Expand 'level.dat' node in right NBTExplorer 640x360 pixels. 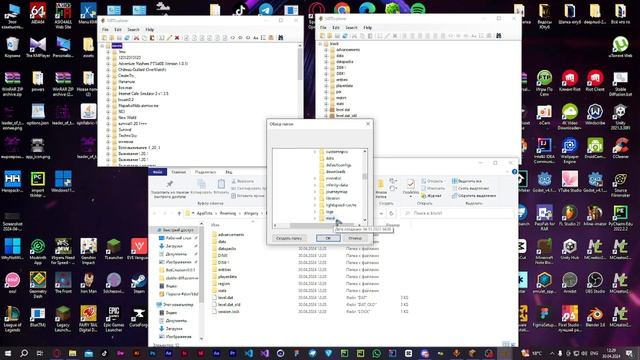[x=326, y=110]
